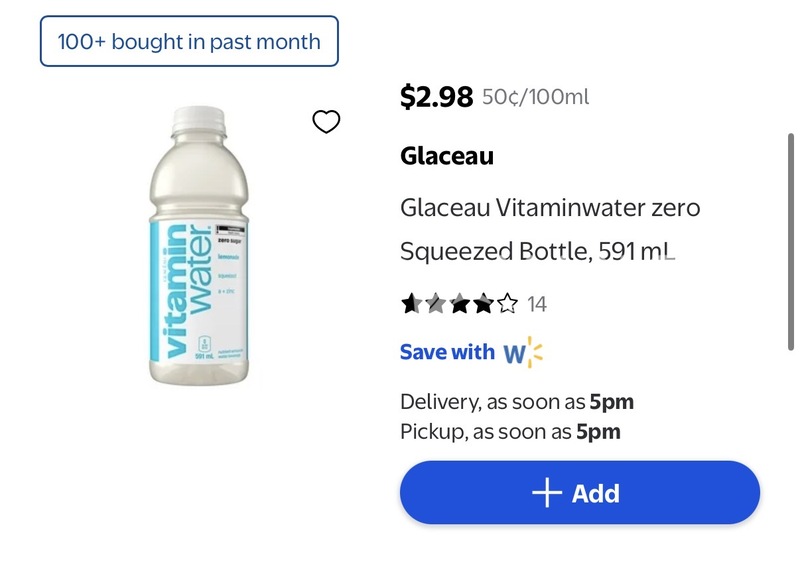This screenshot has width=800, height=574.
Task: Click the 50¢/100ml unit price
Action: click(536, 97)
